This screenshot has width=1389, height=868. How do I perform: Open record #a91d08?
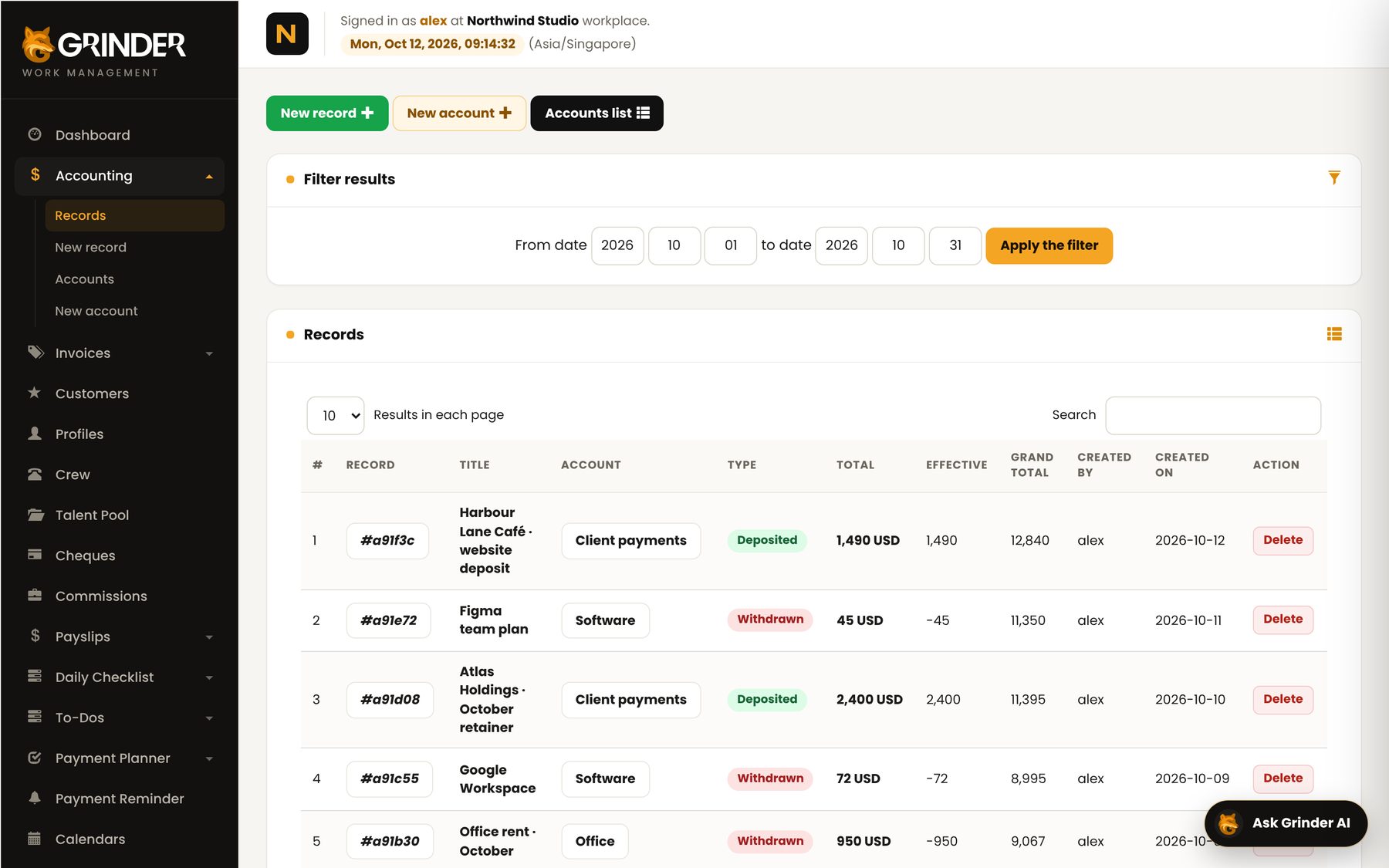(x=390, y=700)
